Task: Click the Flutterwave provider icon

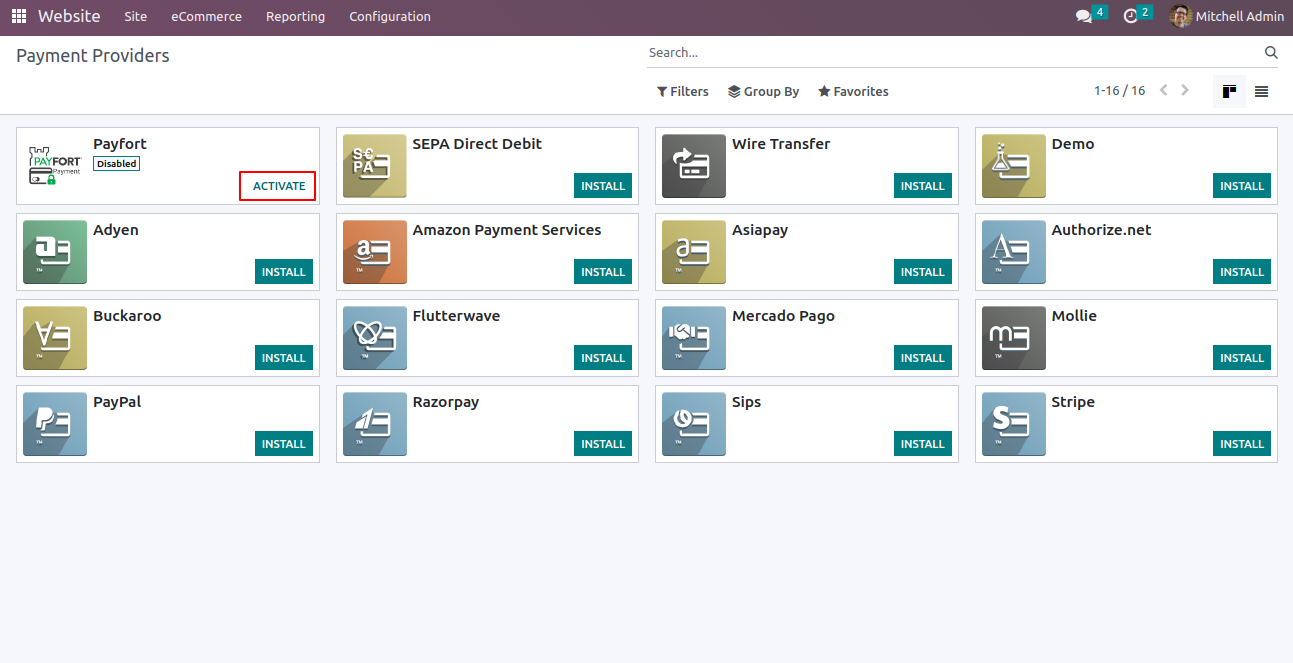Action: 375,338
